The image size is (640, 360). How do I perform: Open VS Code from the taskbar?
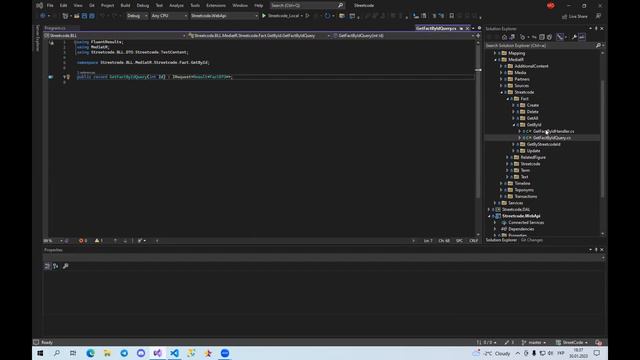click(x=174, y=353)
